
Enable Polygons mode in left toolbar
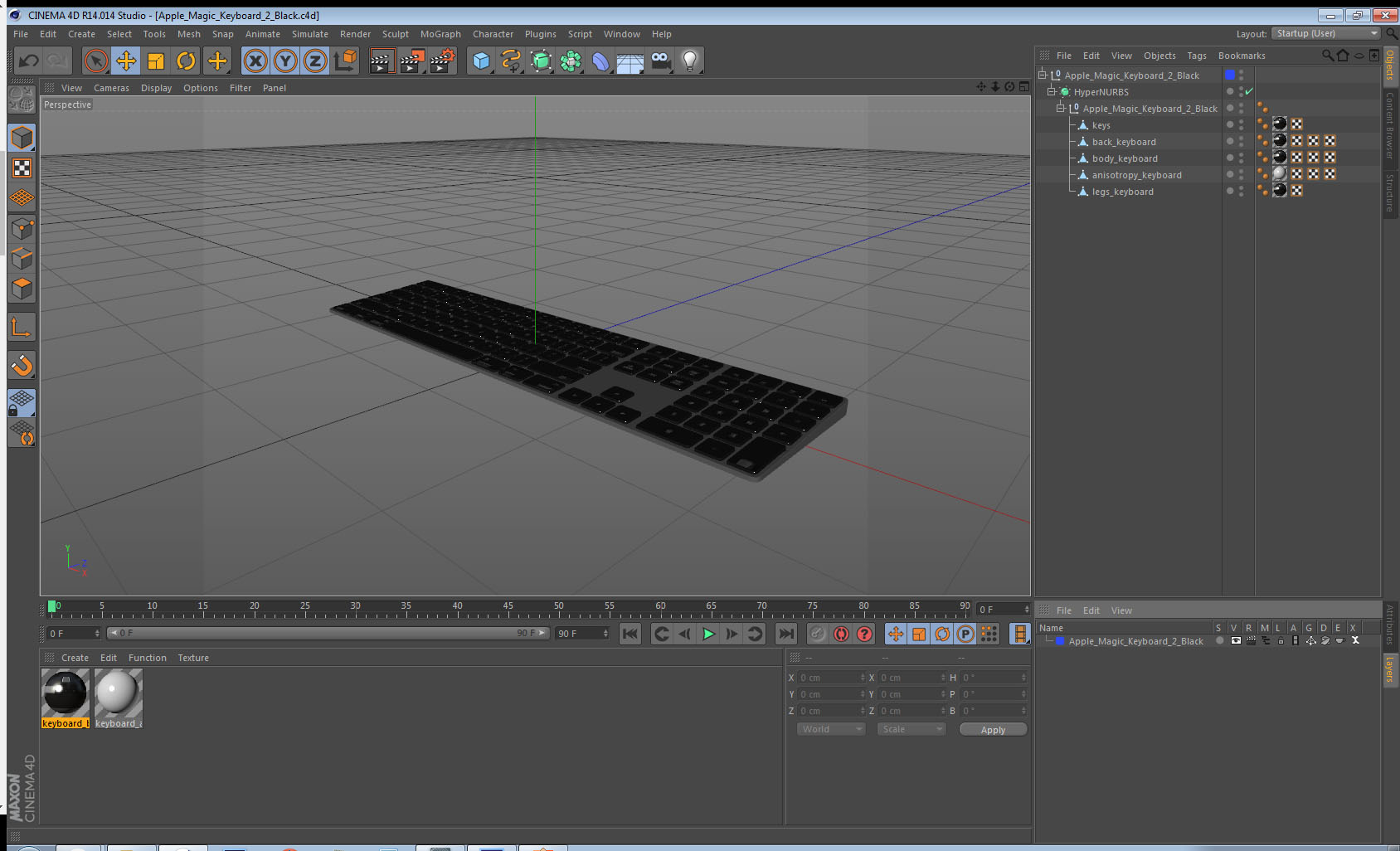tap(22, 289)
